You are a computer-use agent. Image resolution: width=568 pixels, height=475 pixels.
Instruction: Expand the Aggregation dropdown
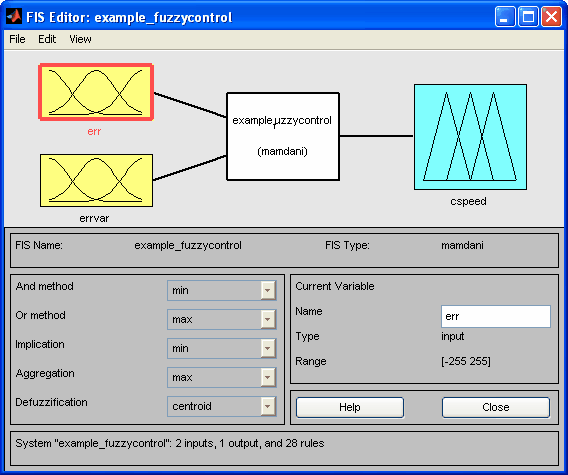click(222, 377)
